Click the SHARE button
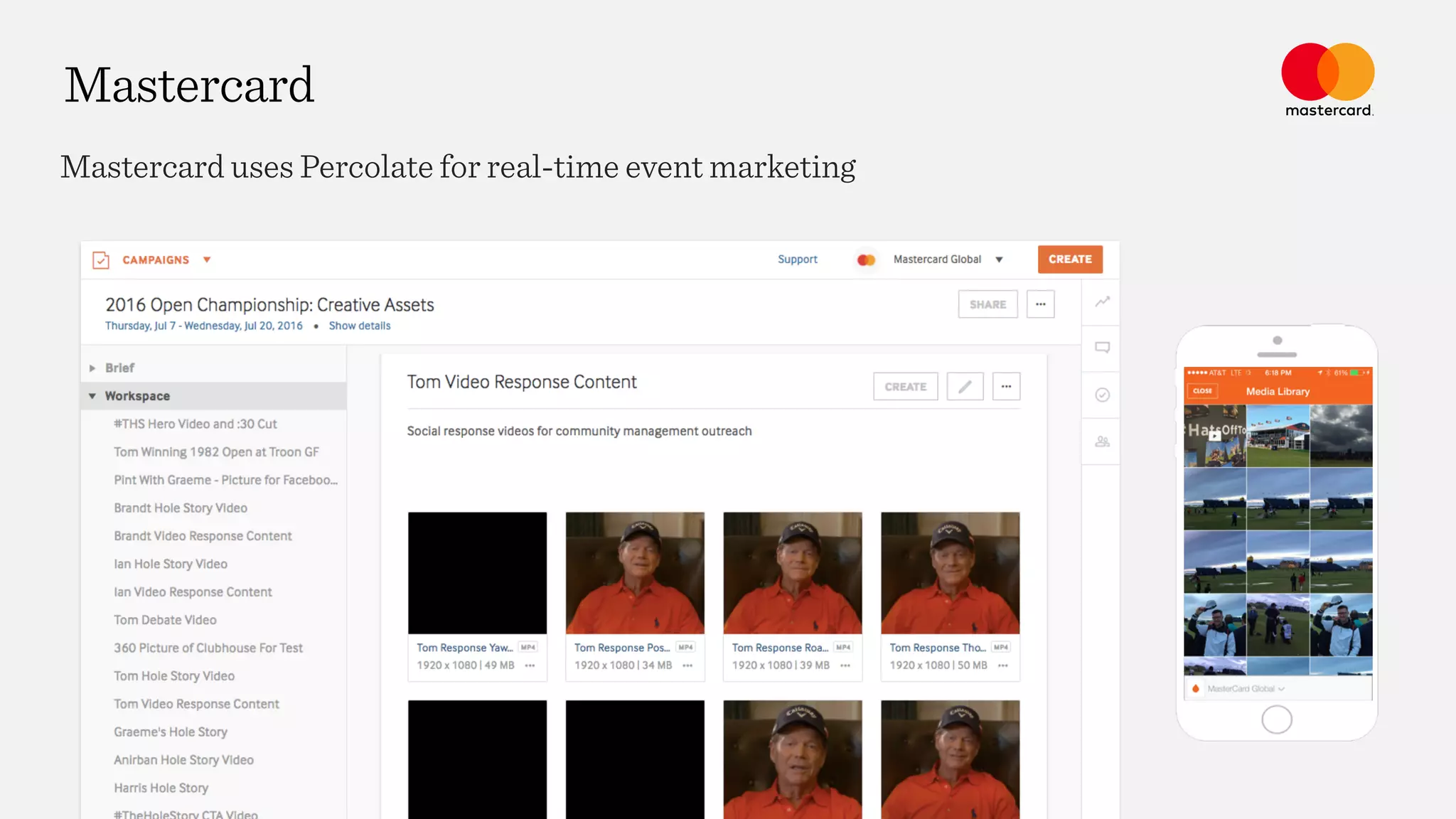1456x819 pixels. [x=987, y=304]
